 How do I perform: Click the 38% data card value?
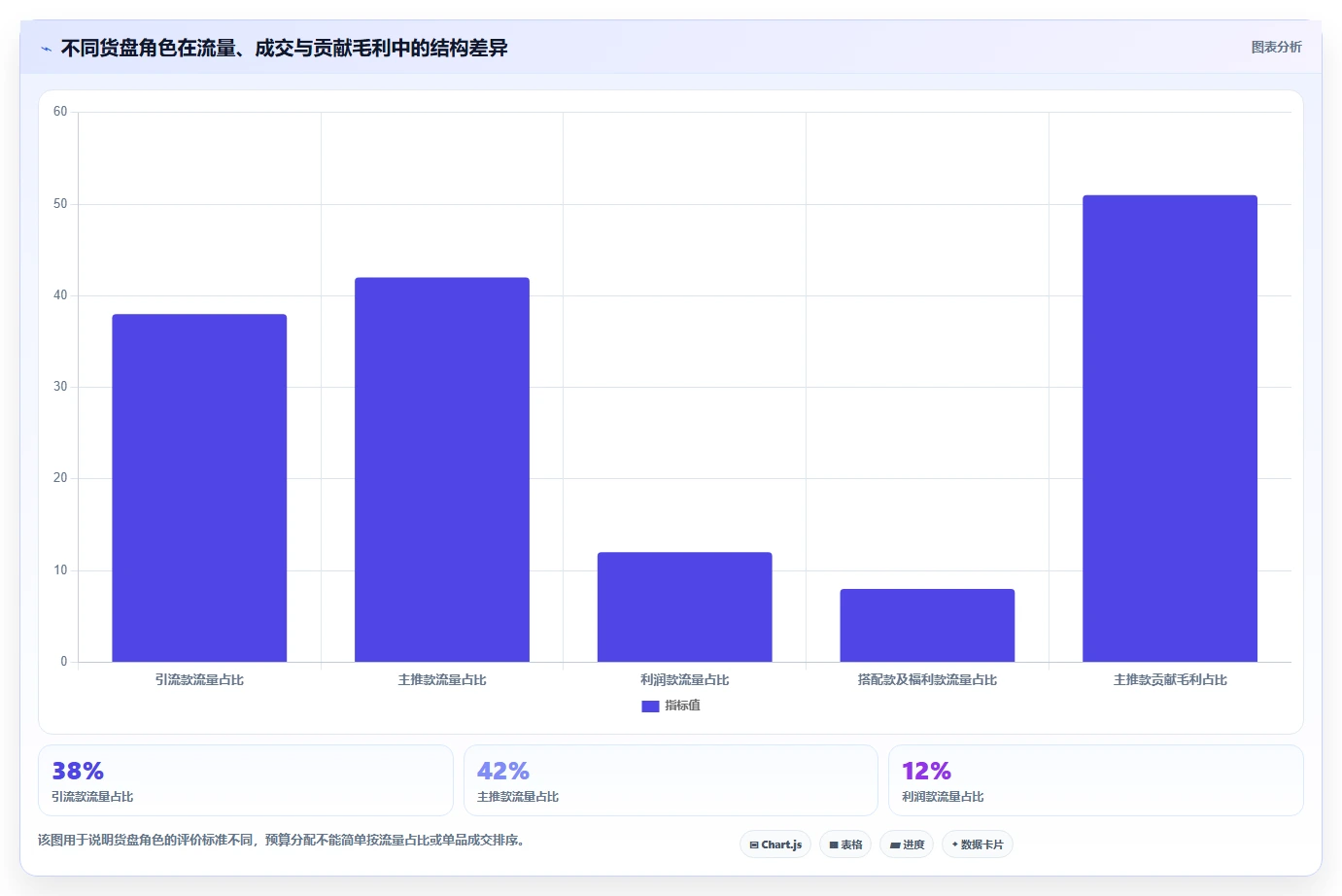point(78,771)
